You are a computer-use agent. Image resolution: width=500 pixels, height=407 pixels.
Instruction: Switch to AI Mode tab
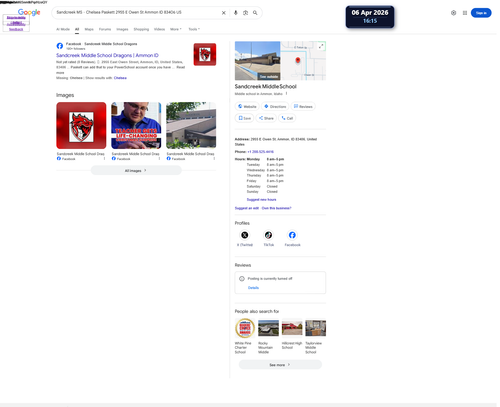(63, 29)
